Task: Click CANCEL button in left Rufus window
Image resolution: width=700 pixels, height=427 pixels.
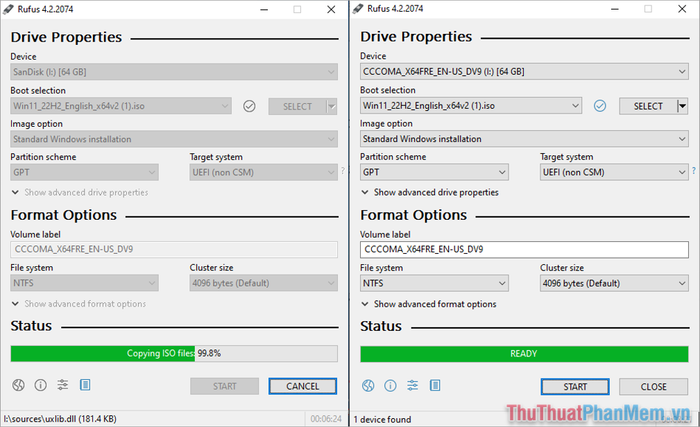Action: tap(303, 386)
